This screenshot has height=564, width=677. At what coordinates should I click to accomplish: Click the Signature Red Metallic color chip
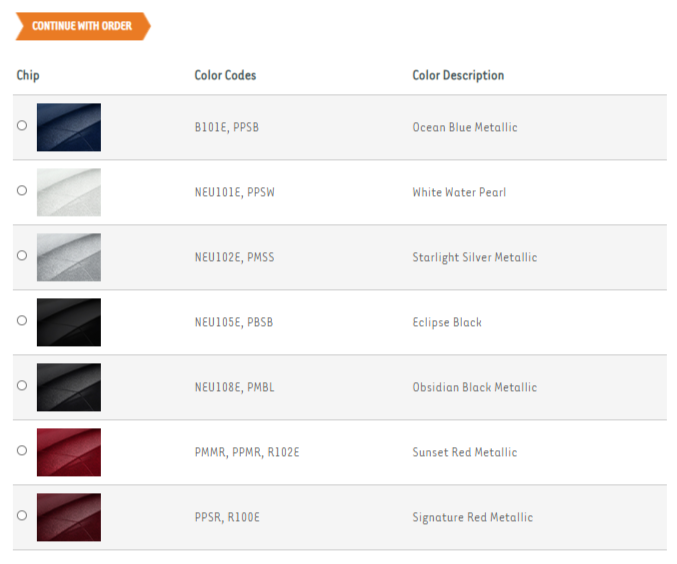tap(69, 517)
